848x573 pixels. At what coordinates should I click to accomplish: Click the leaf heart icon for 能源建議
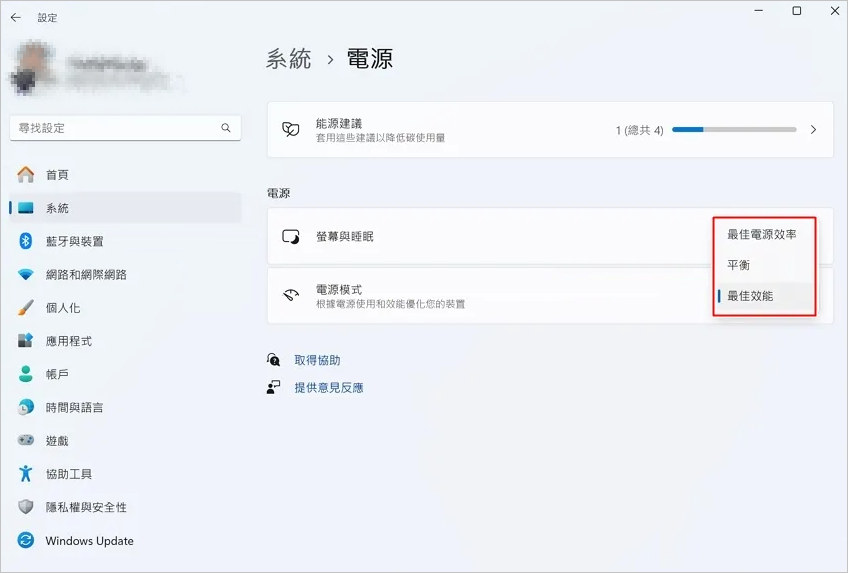pyautogui.click(x=290, y=129)
